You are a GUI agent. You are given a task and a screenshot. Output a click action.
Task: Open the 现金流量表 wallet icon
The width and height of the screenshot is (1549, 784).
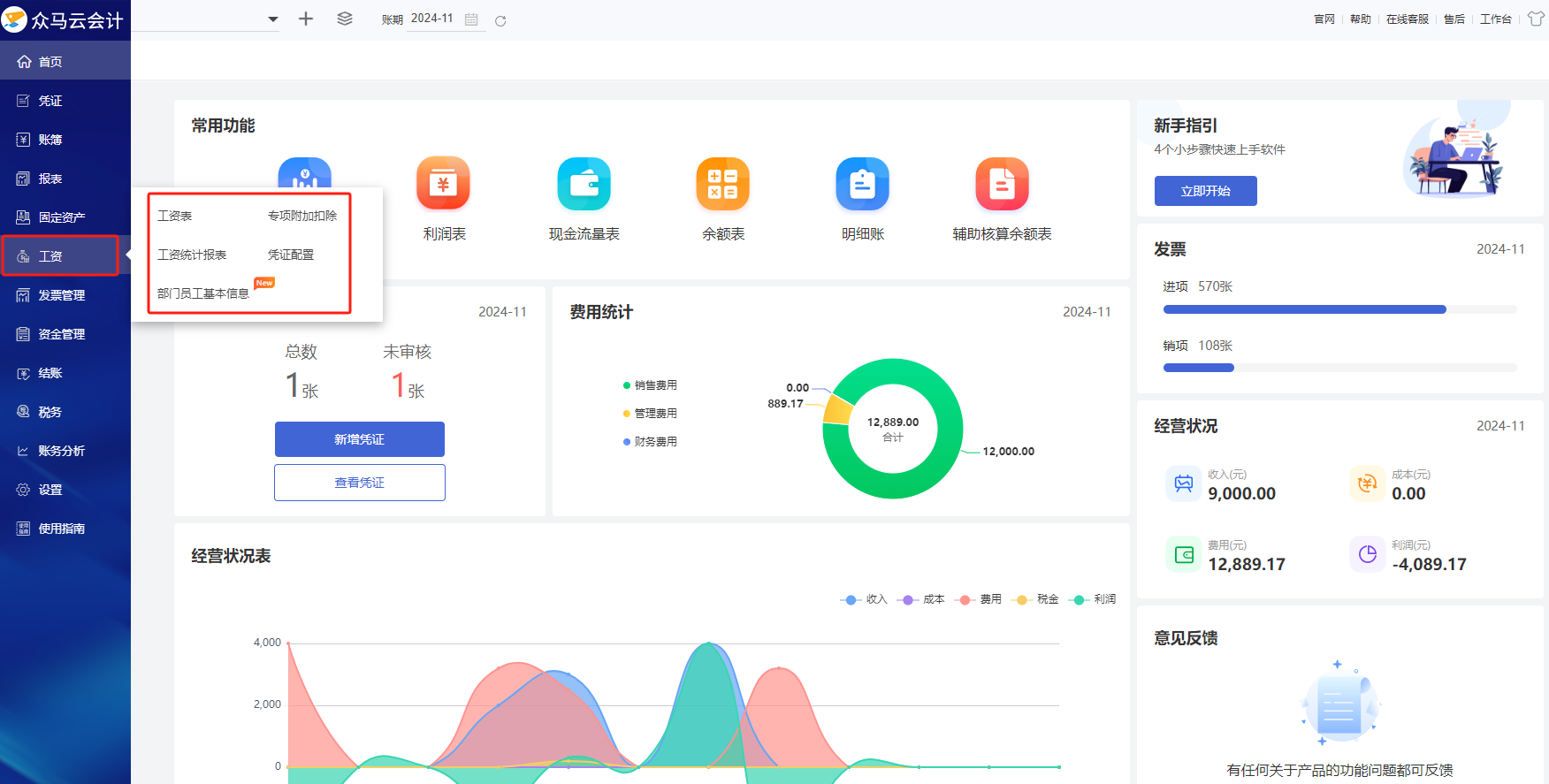(584, 183)
